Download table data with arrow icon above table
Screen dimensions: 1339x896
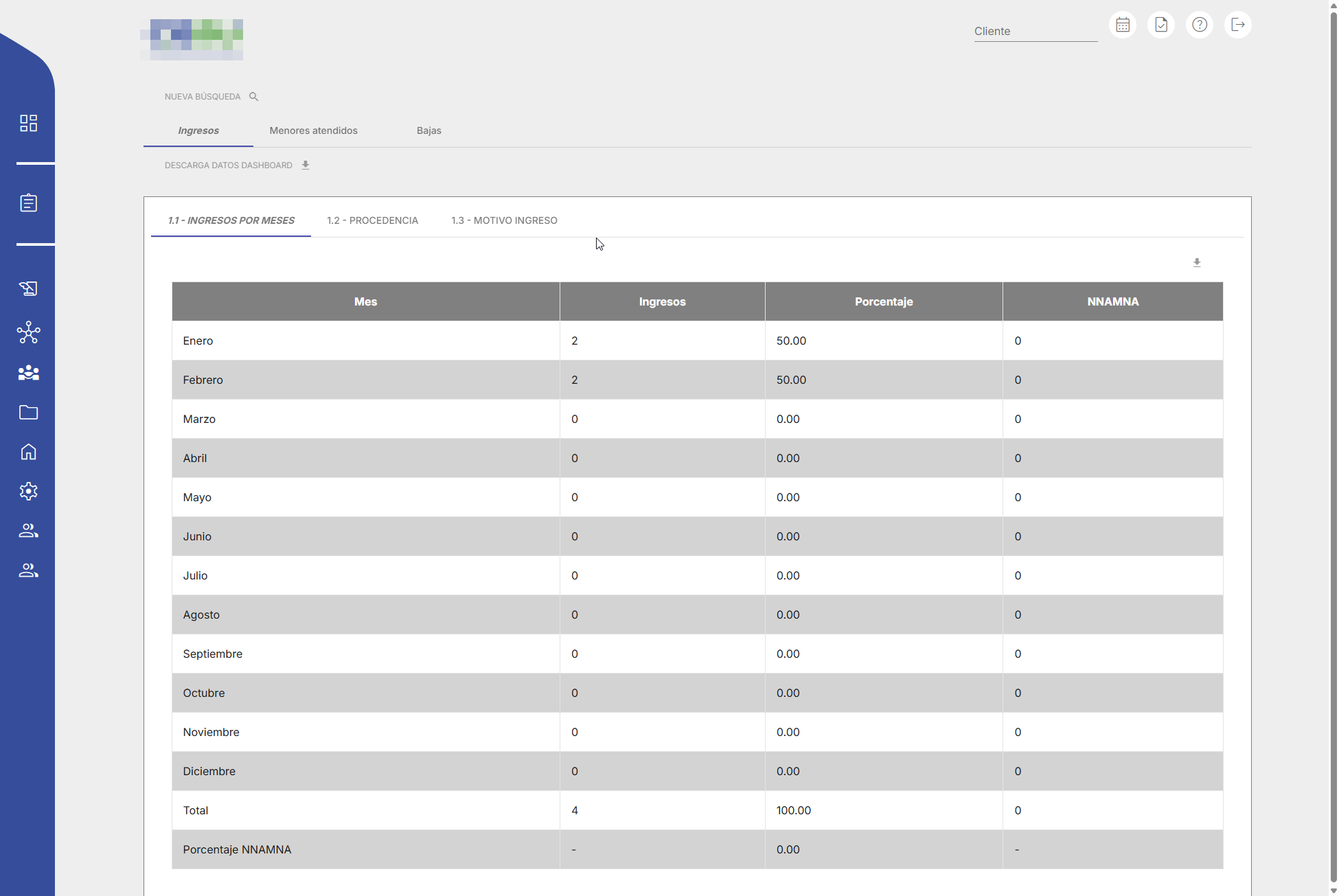tap(1197, 263)
